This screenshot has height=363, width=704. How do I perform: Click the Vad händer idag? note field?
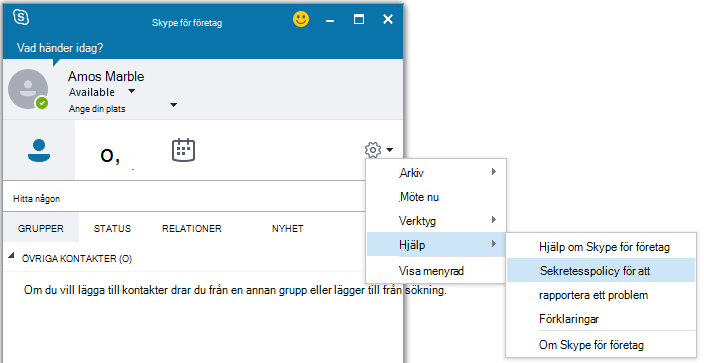point(60,48)
